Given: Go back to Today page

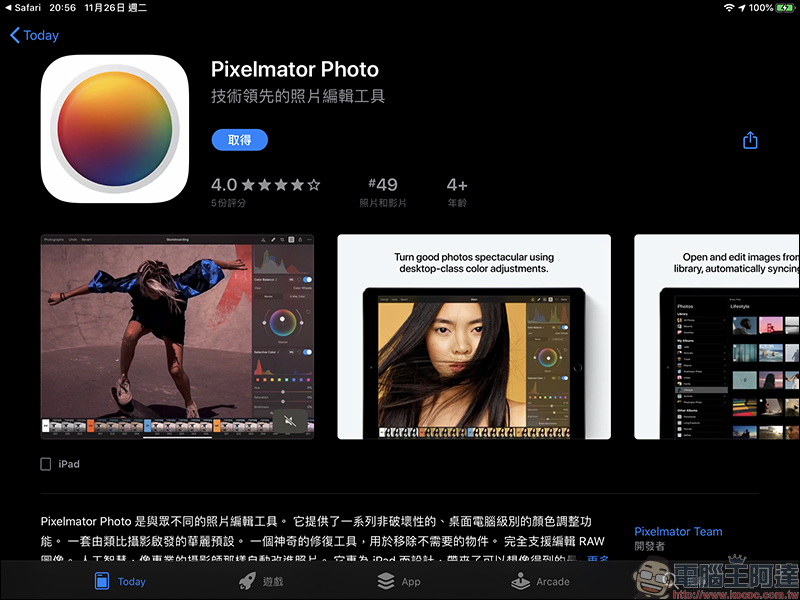Looking at the screenshot, I should (x=34, y=35).
